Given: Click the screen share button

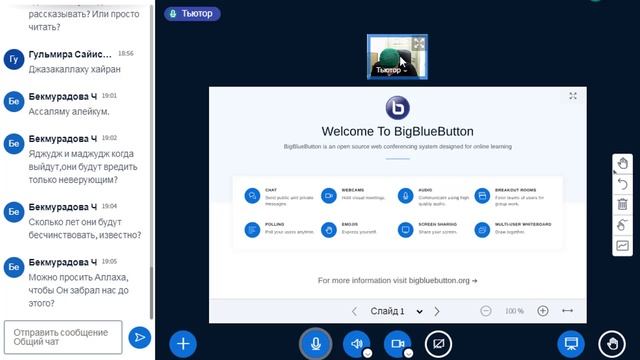Looking at the screenshot, I should tap(438, 344).
